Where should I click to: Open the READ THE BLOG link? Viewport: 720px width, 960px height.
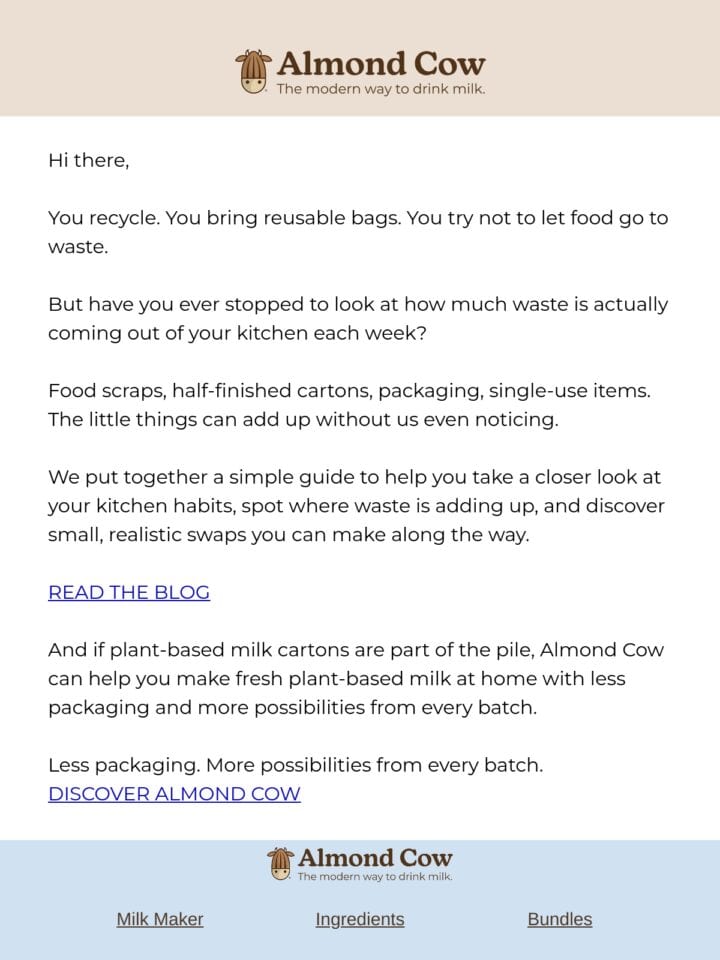tap(129, 592)
